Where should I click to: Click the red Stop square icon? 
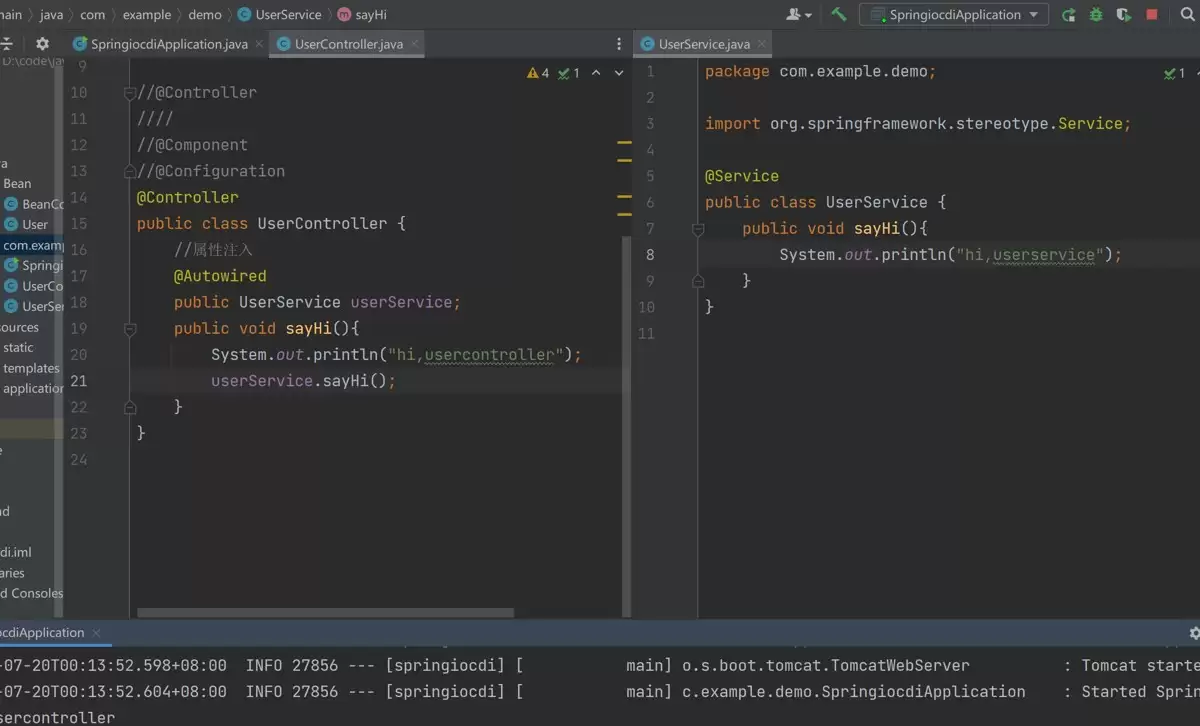[1152, 15]
